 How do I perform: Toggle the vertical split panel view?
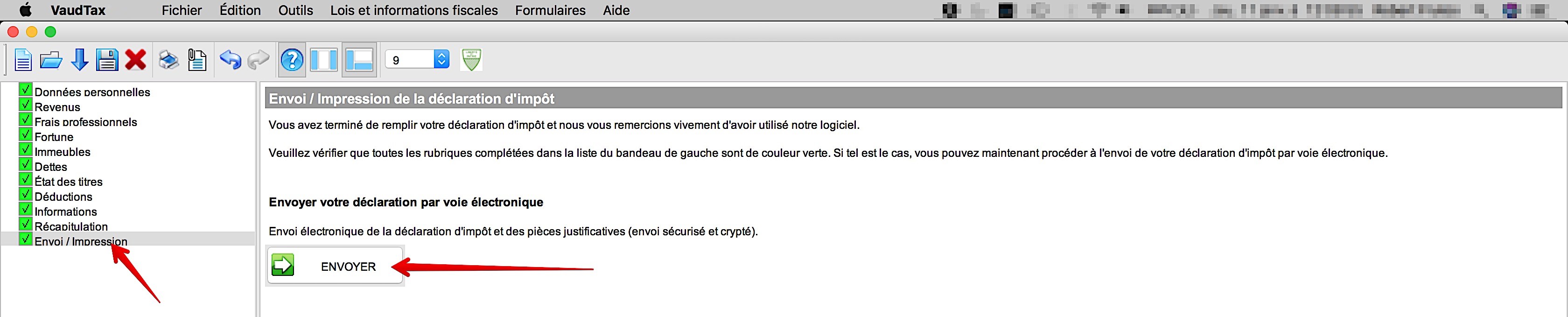click(324, 60)
